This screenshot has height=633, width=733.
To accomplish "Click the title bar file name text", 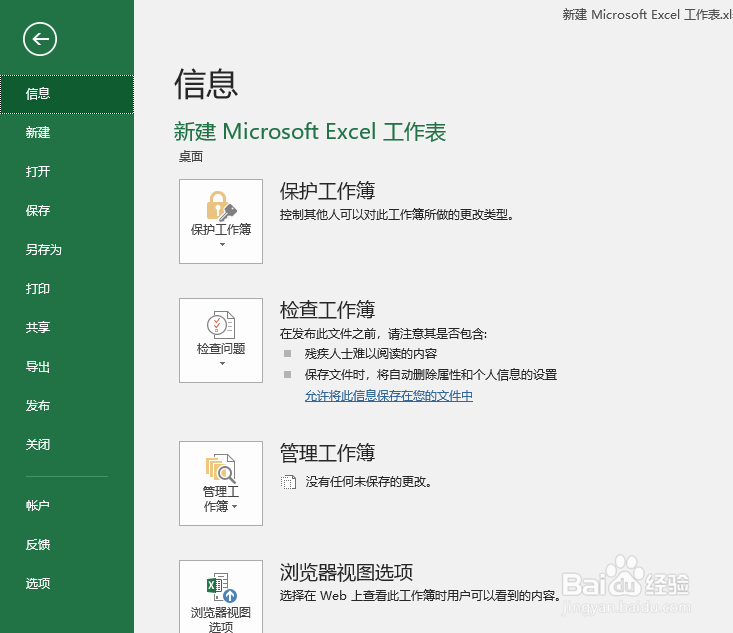I will tap(647, 14).
